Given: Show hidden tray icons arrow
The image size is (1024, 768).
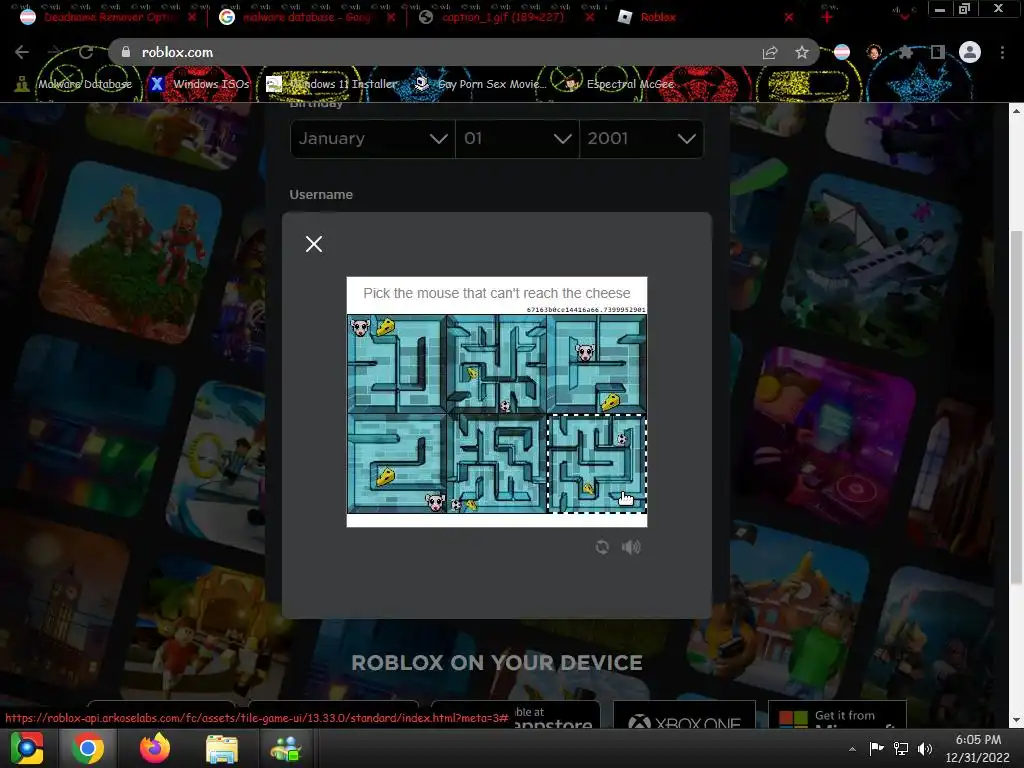Looking at the screenshot, I should click(x=852, y=748).
